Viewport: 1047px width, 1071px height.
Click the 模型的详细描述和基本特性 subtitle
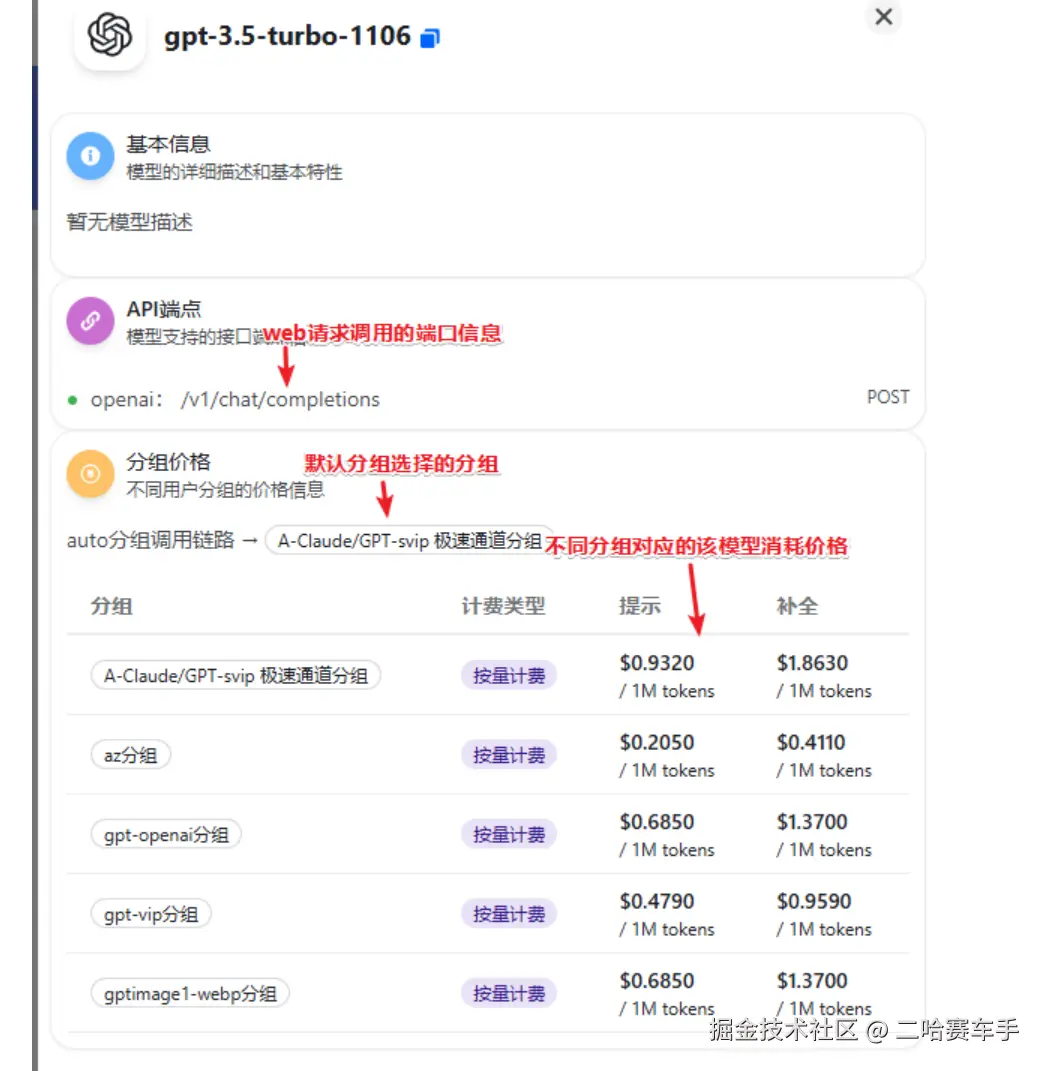(234, 172)
